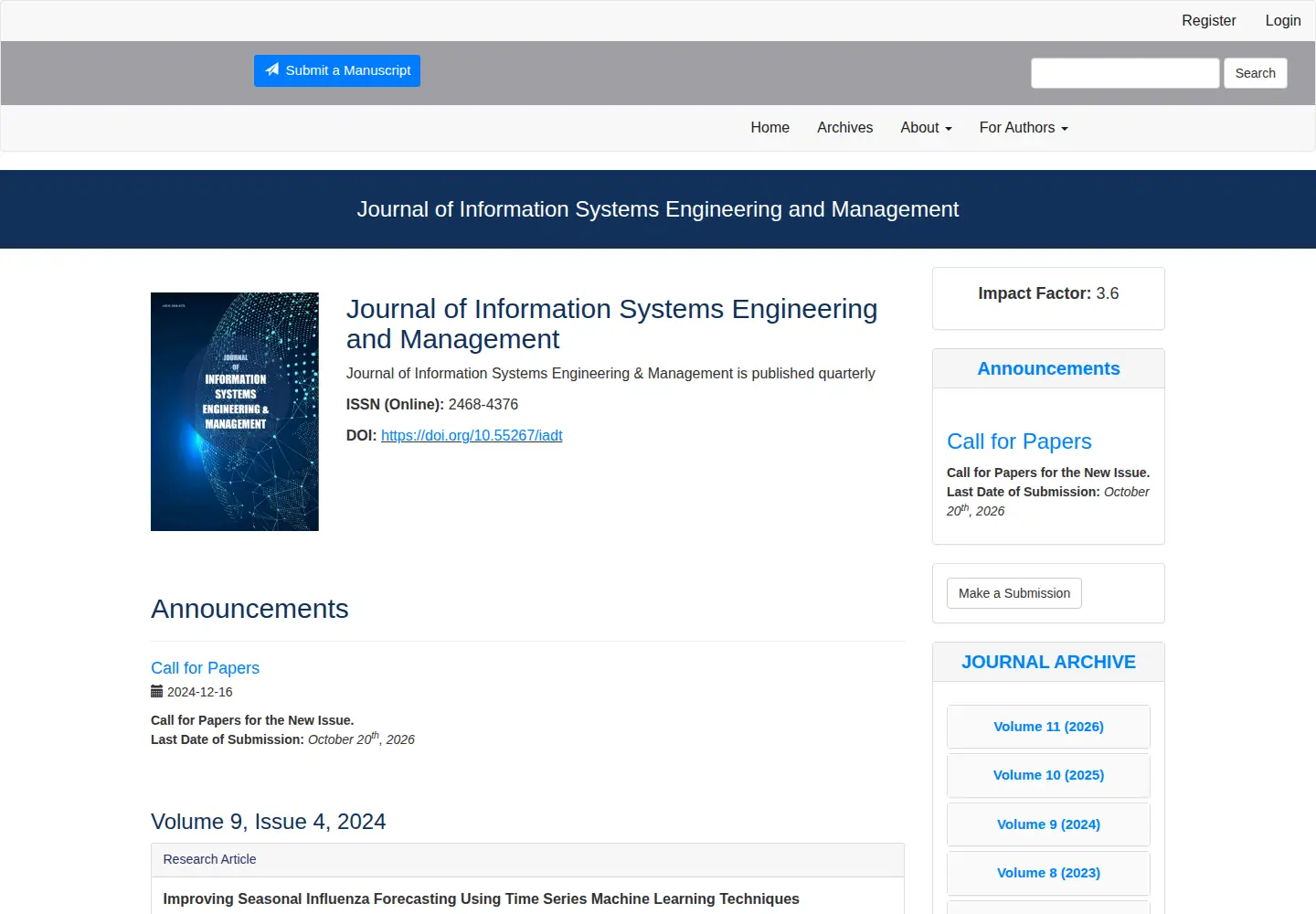
Task: Click the calendar icon beside 2024-12-16
Action: pos(156,692)
